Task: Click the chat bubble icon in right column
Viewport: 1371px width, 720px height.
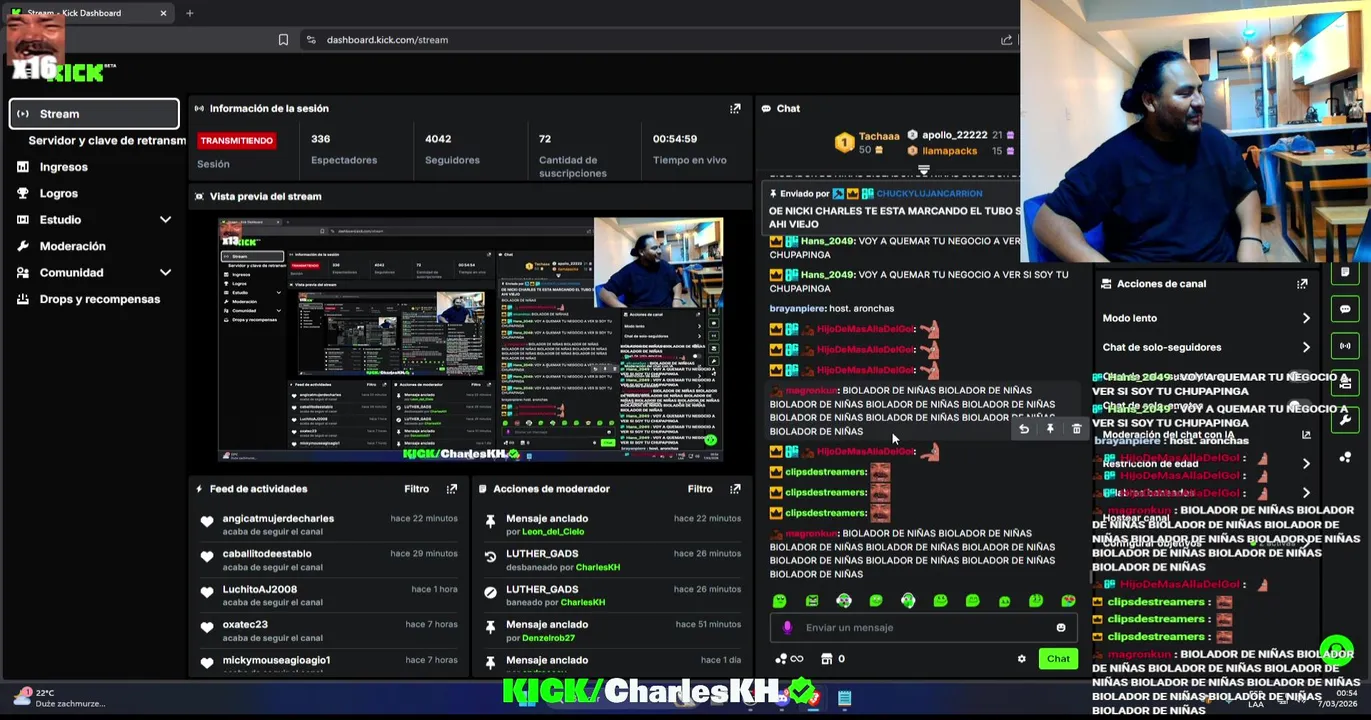Action: 1345,309
